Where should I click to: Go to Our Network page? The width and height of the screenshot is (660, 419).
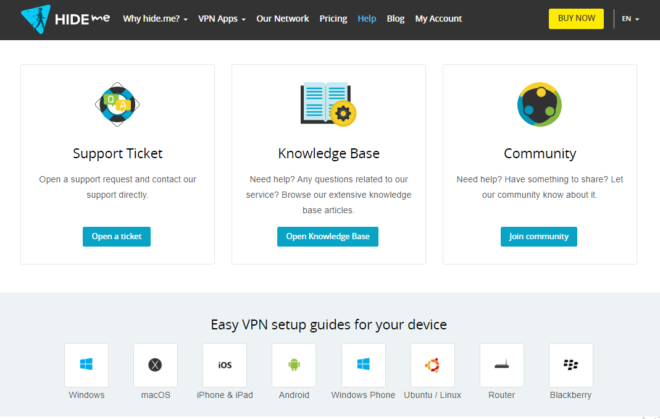(x=282, y=19)
